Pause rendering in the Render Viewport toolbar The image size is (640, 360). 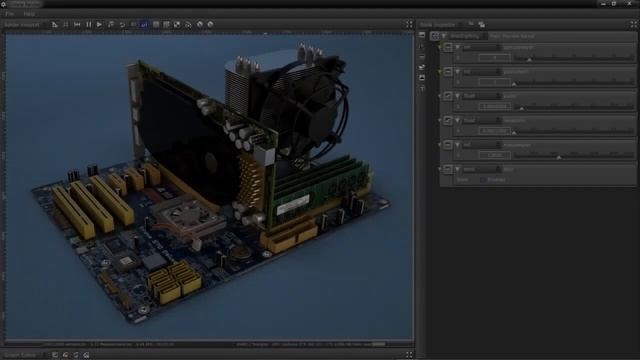click(89, 24)
